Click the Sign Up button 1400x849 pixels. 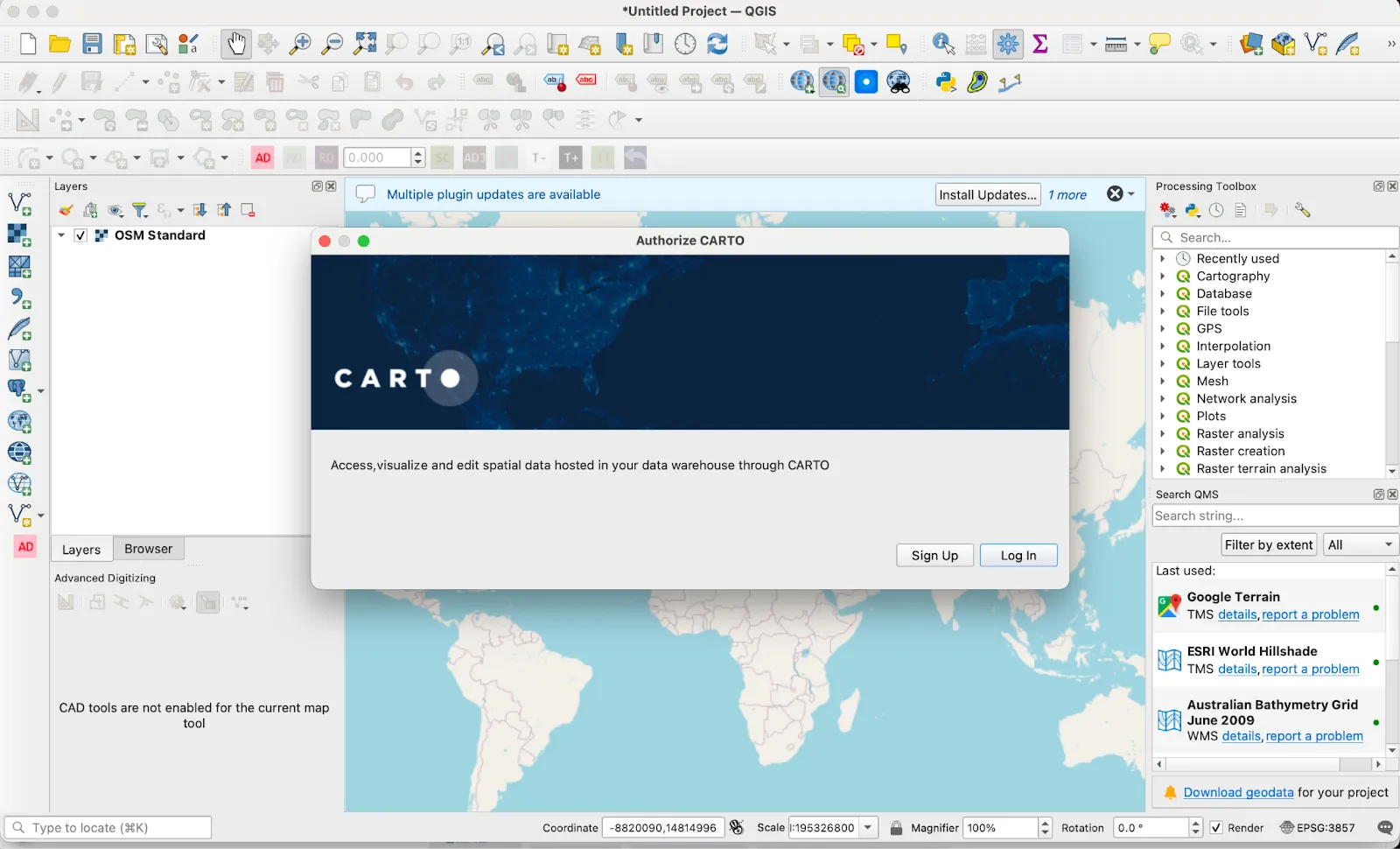934,556
